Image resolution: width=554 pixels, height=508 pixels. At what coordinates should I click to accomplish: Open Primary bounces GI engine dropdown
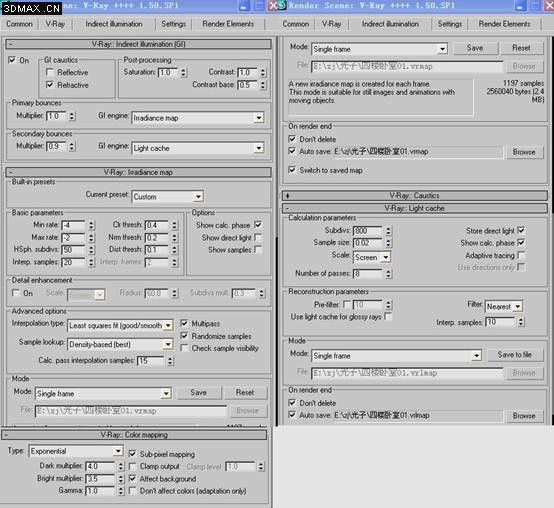[198, 118]
